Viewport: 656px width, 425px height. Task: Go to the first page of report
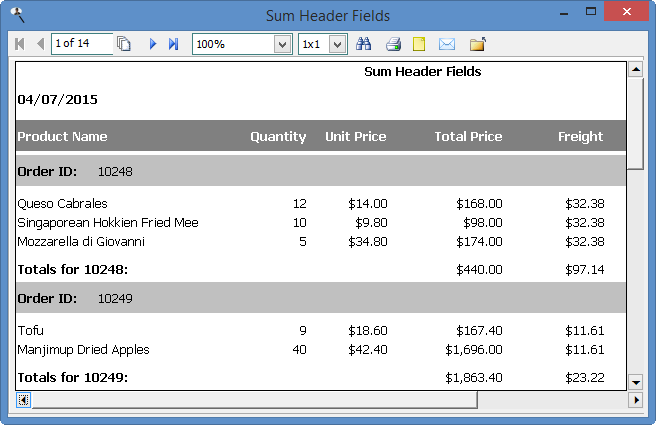tap(19, 44)
